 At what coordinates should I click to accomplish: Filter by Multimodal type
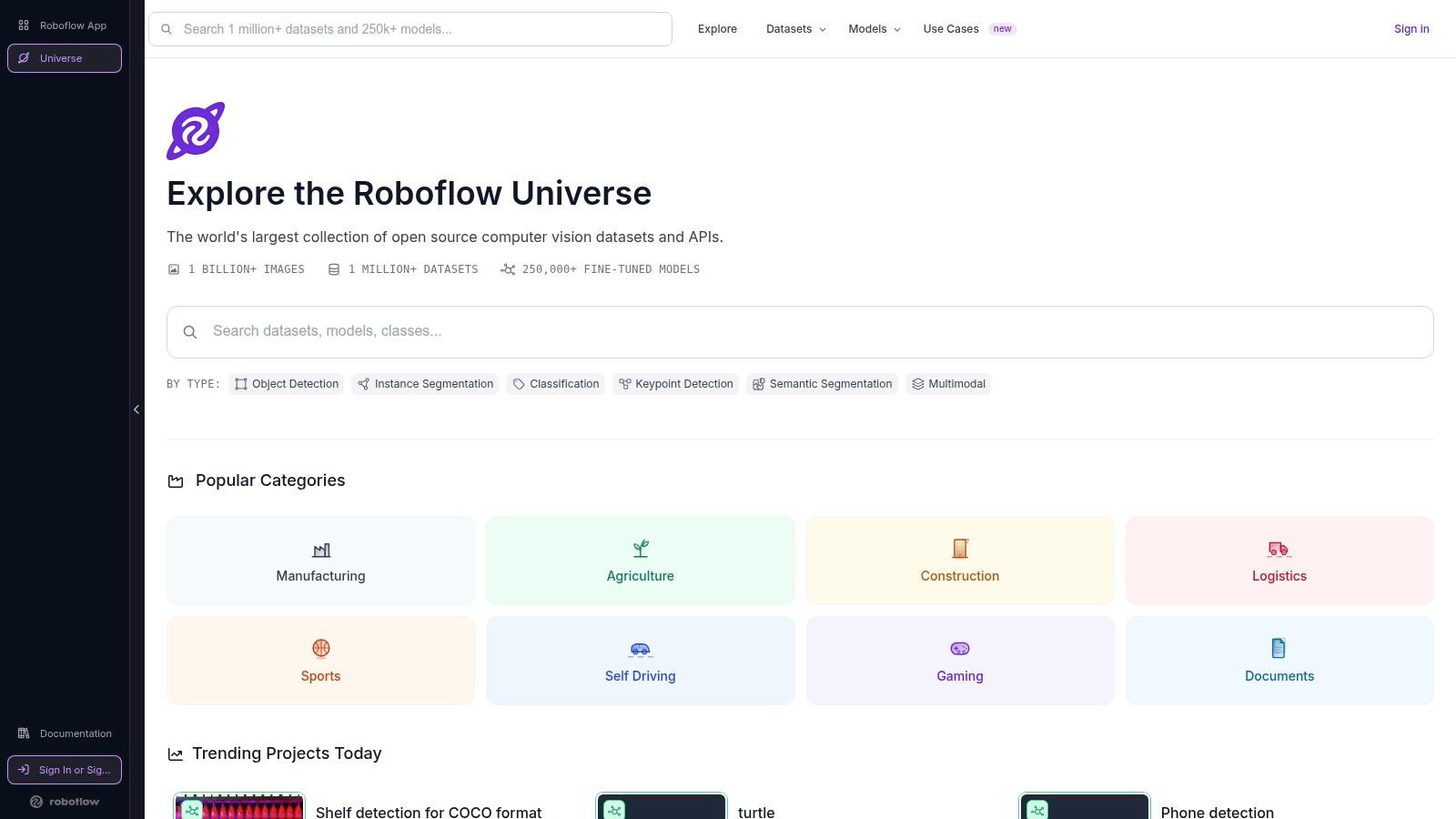pyautogui.click(x=948, y=384)
